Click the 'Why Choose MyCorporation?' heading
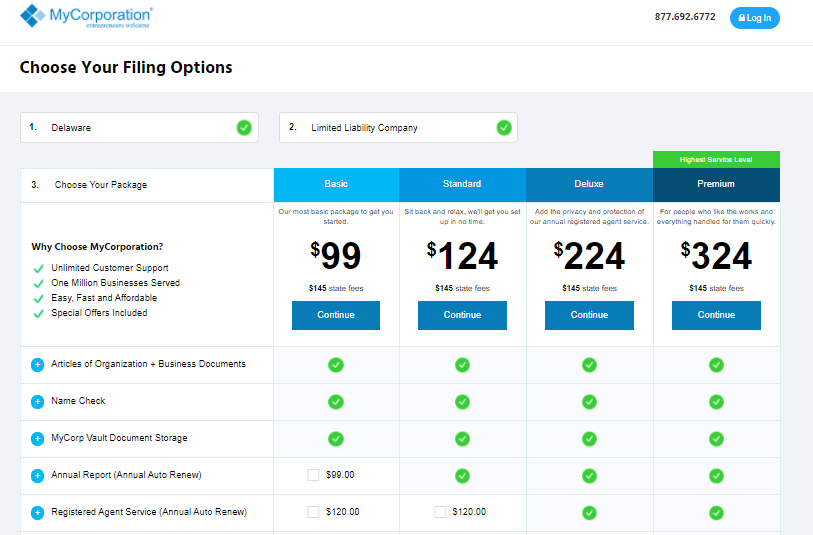This screenshot has height=535, width=813. click(x=97, y=247)
